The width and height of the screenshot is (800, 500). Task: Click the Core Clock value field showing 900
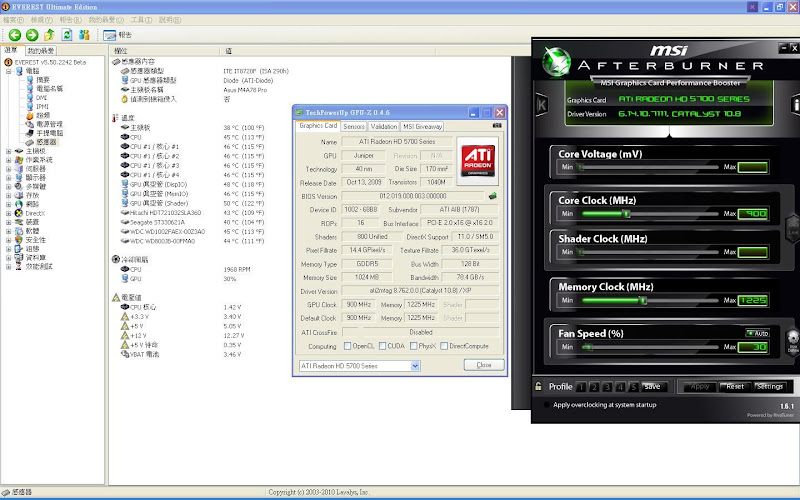[x=753, y=213]
